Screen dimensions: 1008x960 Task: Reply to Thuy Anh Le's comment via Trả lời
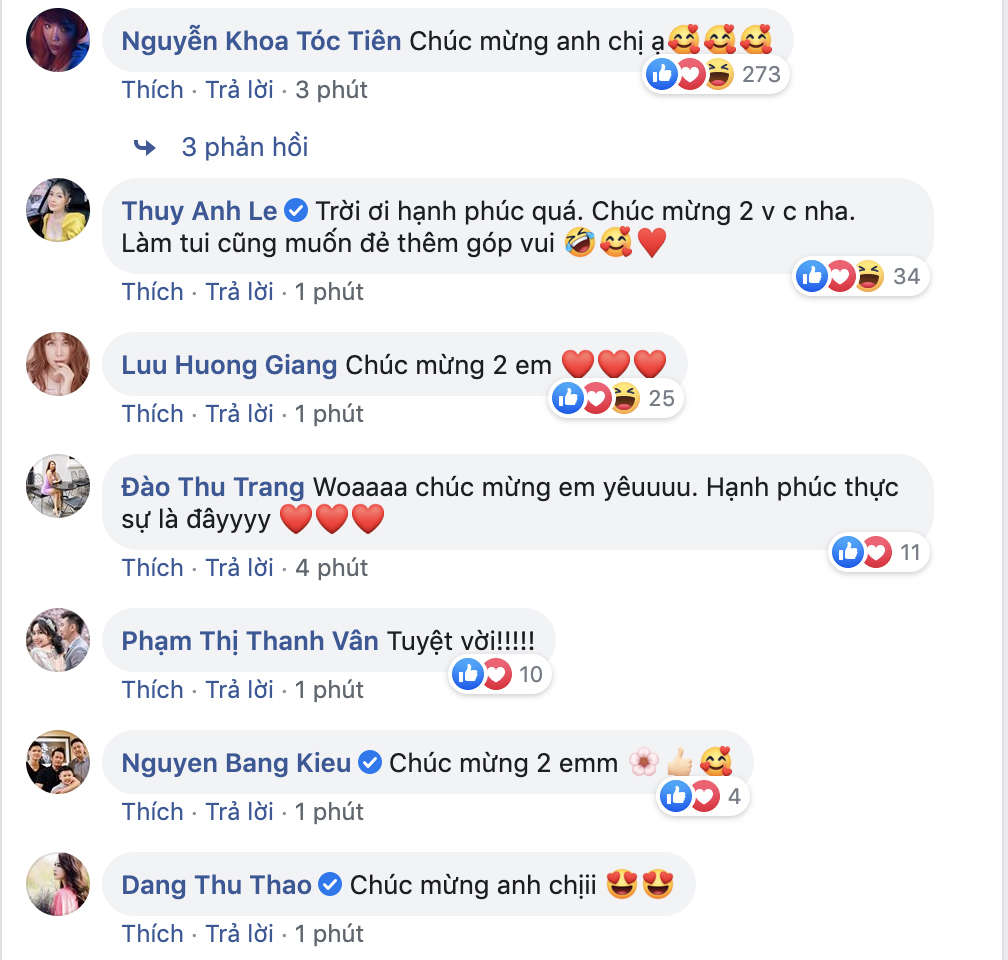pos(239,292)
